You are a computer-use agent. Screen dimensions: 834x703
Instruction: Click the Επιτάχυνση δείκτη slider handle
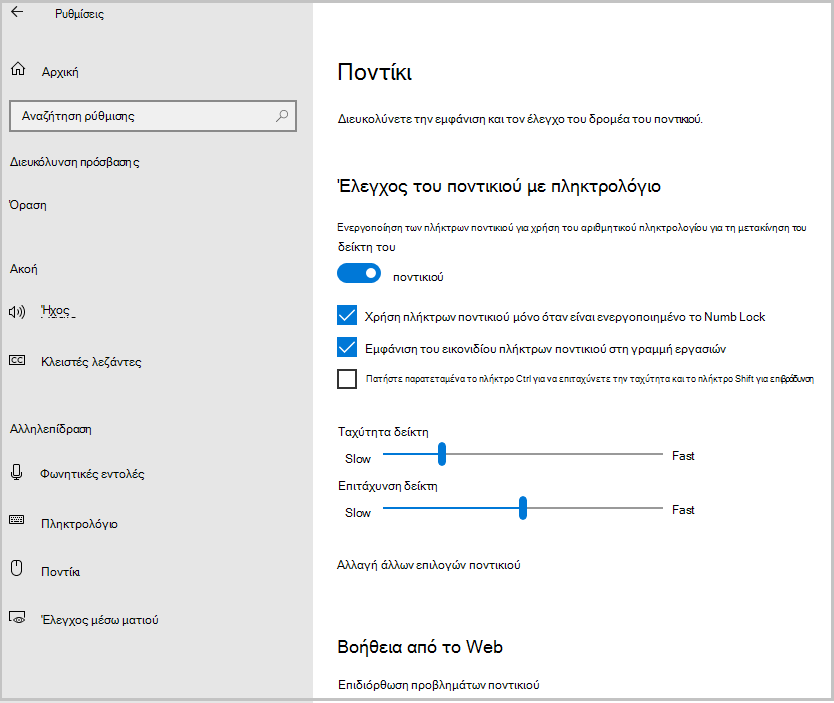523,508
